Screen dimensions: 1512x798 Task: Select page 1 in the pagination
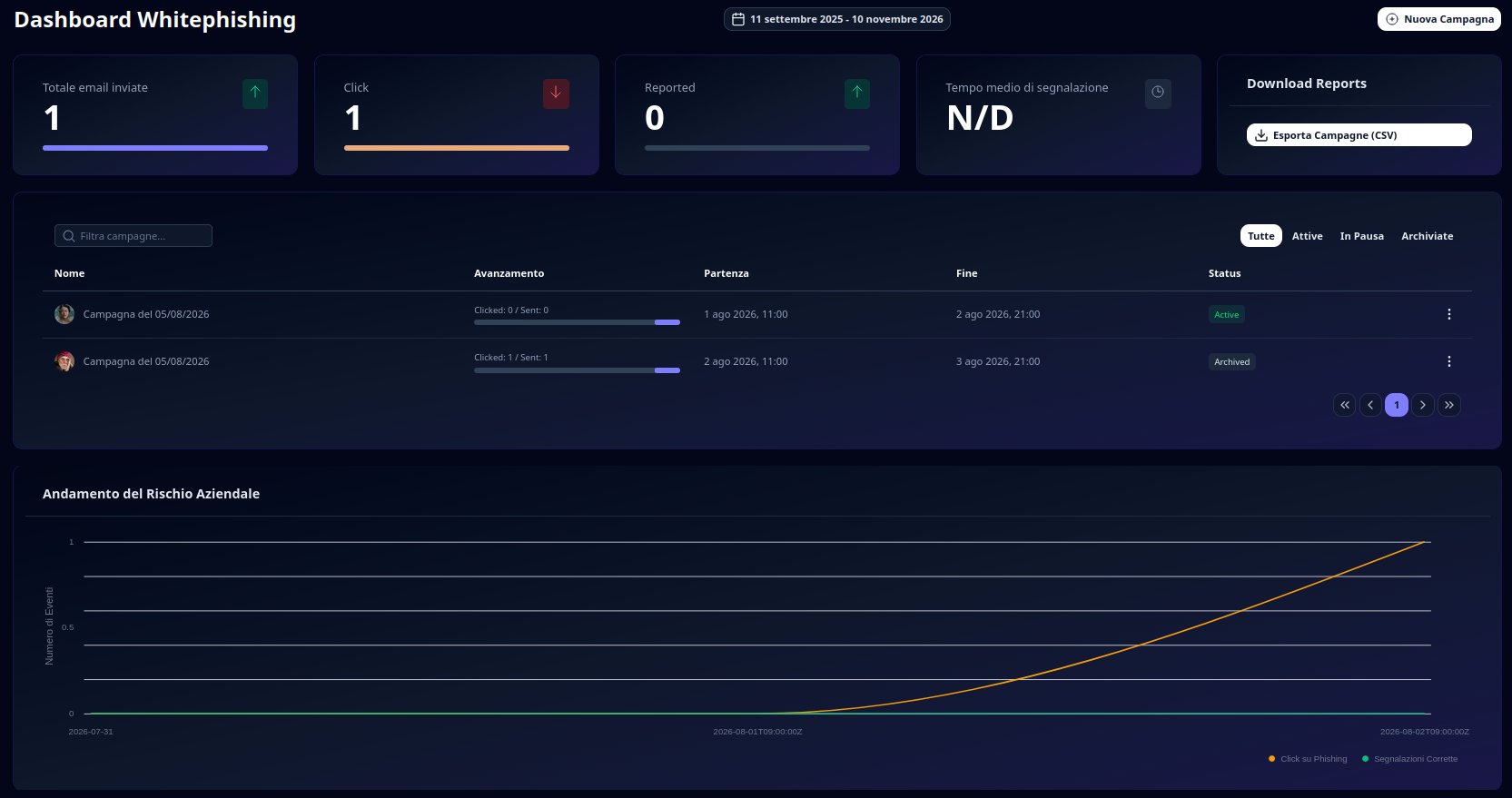(1397, 405)
